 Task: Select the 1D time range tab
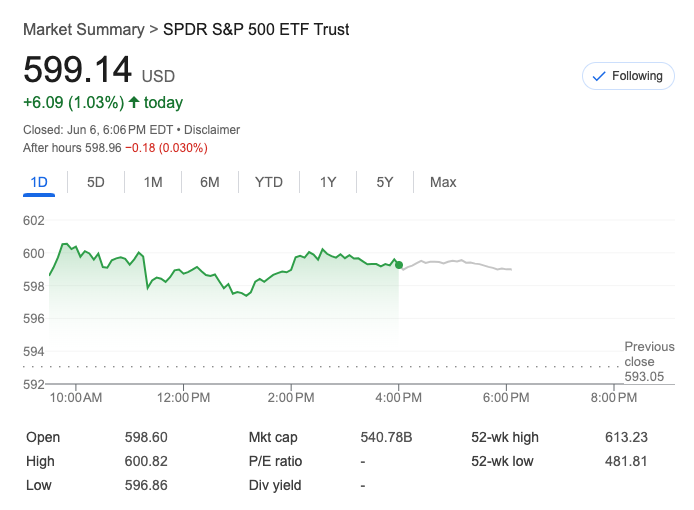tap(40, 182)
